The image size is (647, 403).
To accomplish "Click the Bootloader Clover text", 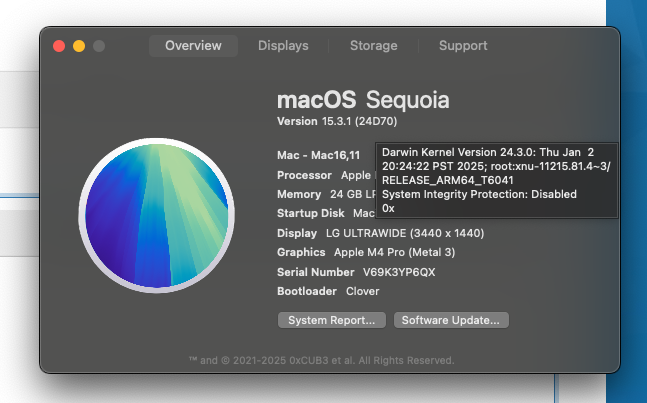I will tap(328, 291).
